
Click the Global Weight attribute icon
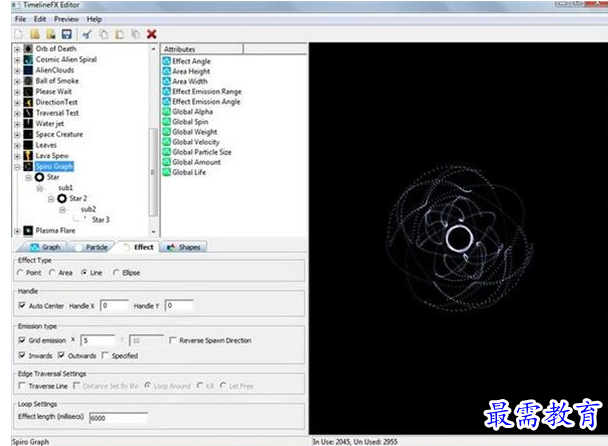click(x=167, y=131)
